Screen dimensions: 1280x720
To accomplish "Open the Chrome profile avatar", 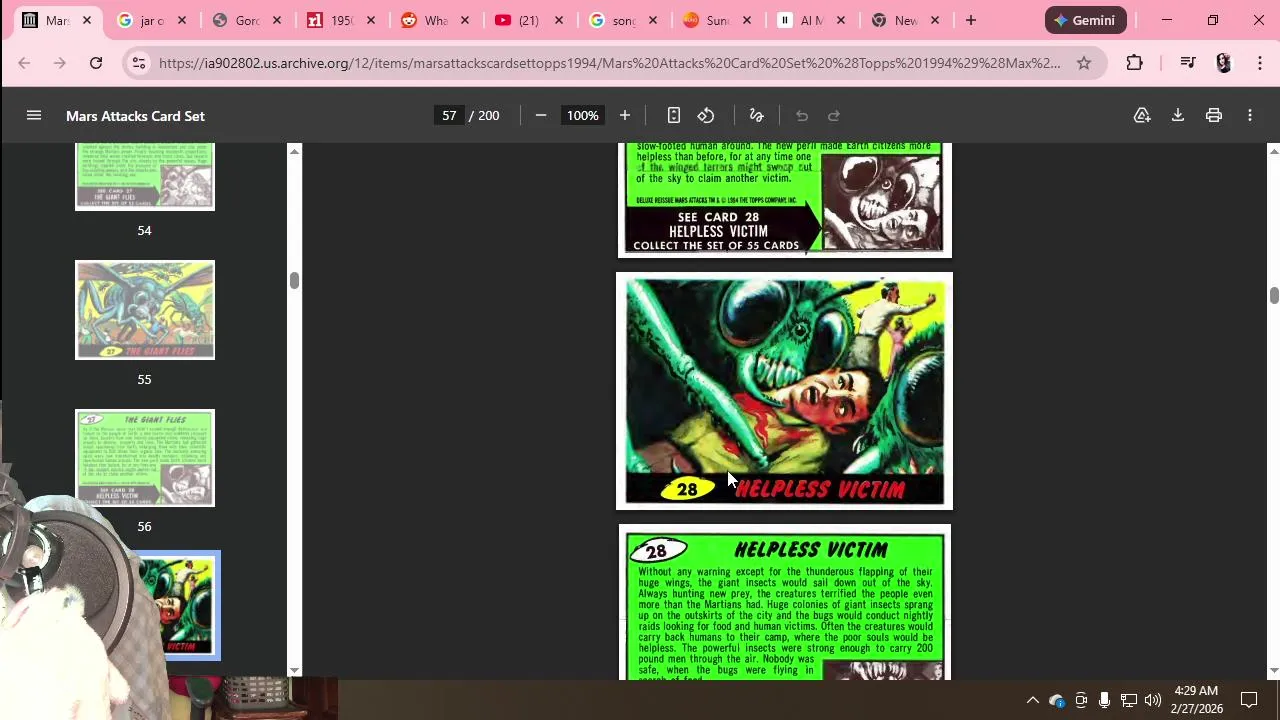I will coord(1224,63).
